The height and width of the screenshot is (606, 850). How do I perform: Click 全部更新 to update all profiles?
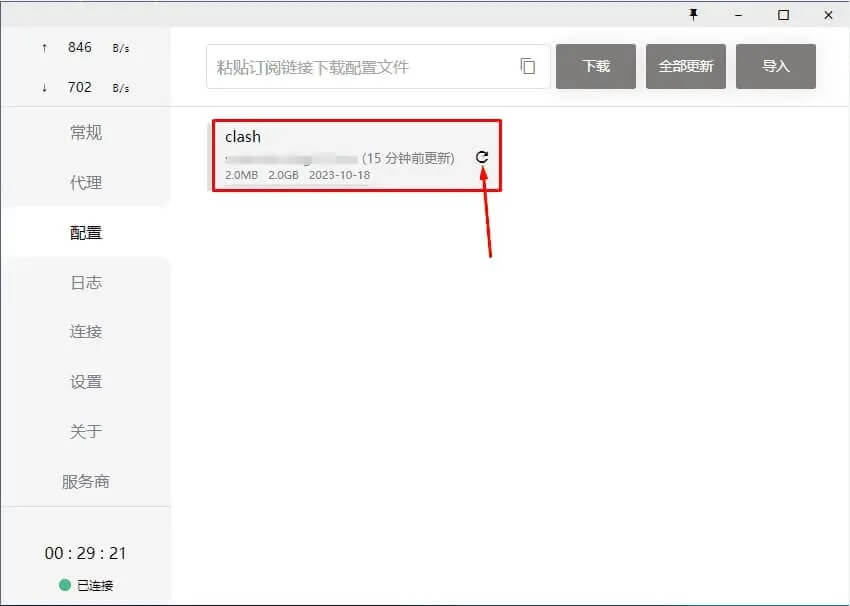click(685, 67)
